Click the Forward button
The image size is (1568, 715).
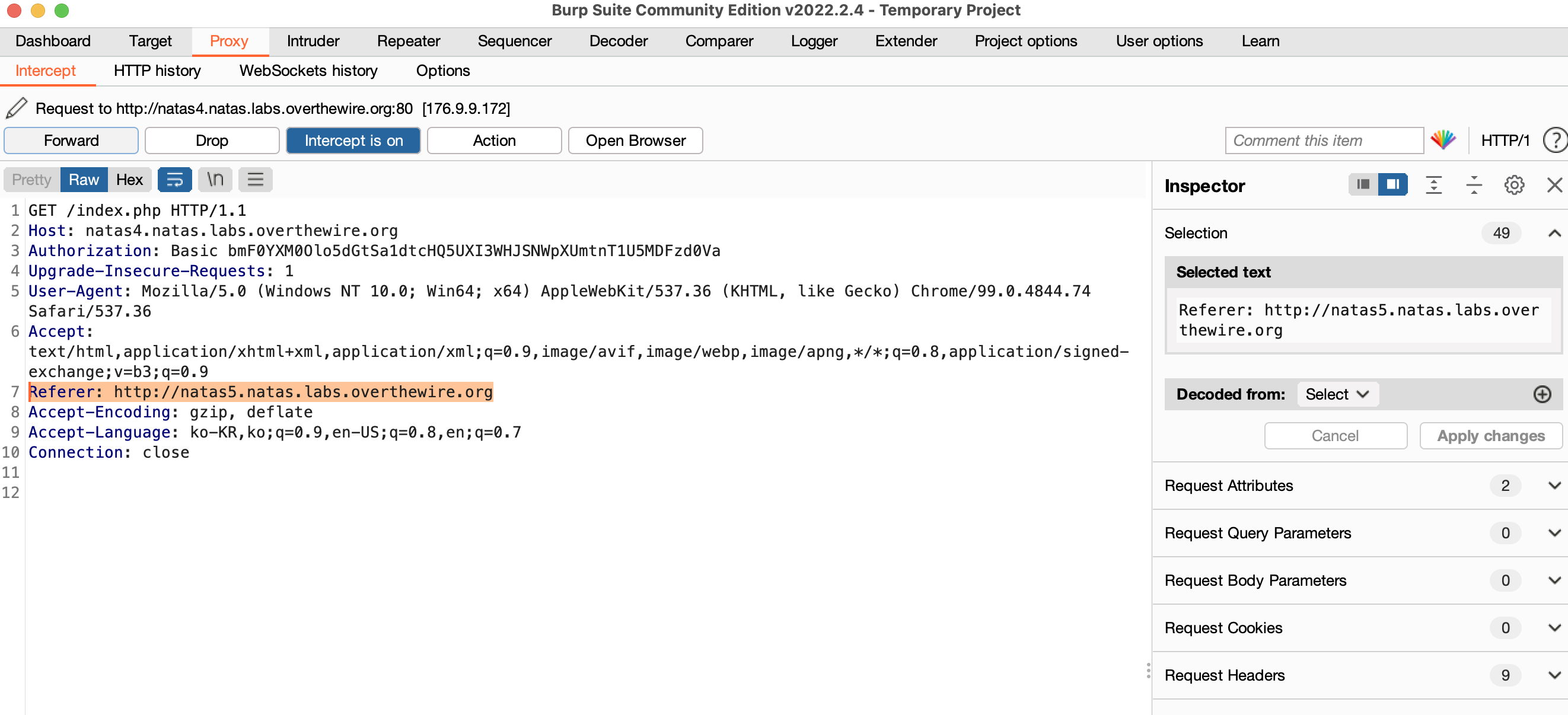(71, 141)
